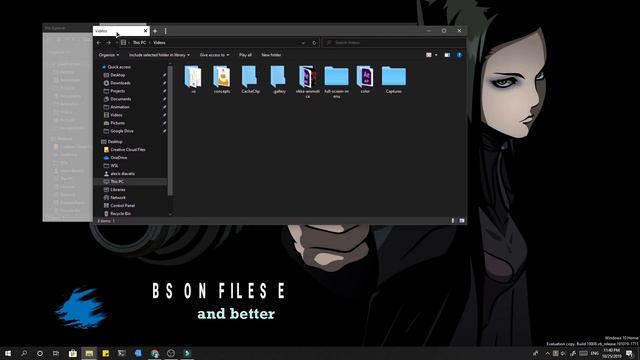The image size is (640, 360).
Task: Add a new tab with the plus button
Action: (x=155, y=31)
